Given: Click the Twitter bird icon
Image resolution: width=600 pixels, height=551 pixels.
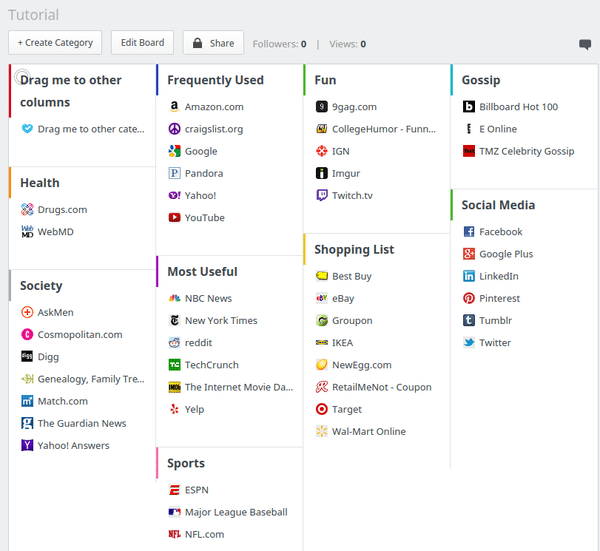Looking at the screenshot, I should [x=469, y=342].
